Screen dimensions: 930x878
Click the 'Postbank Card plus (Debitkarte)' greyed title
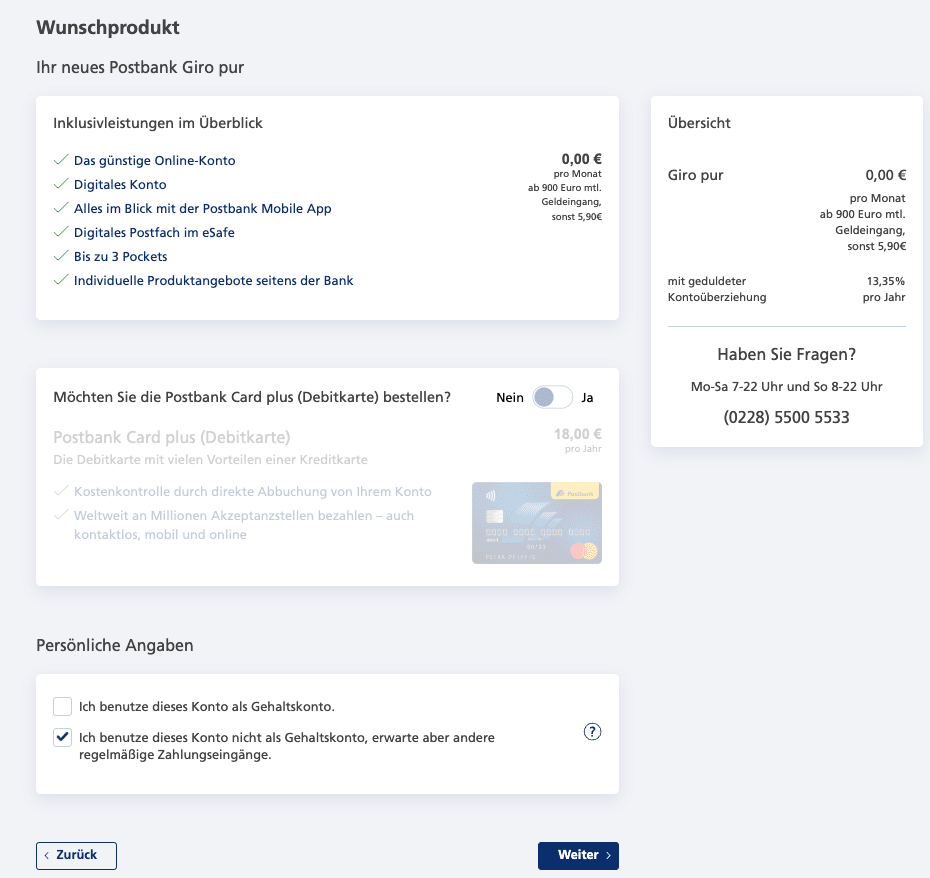172,437
